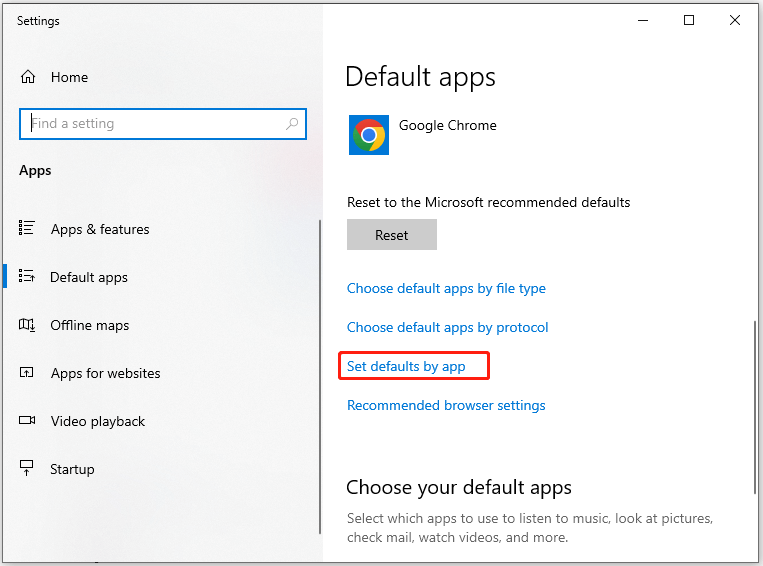Click the Default apps page heading
The image size is (763, 566).
420,77
